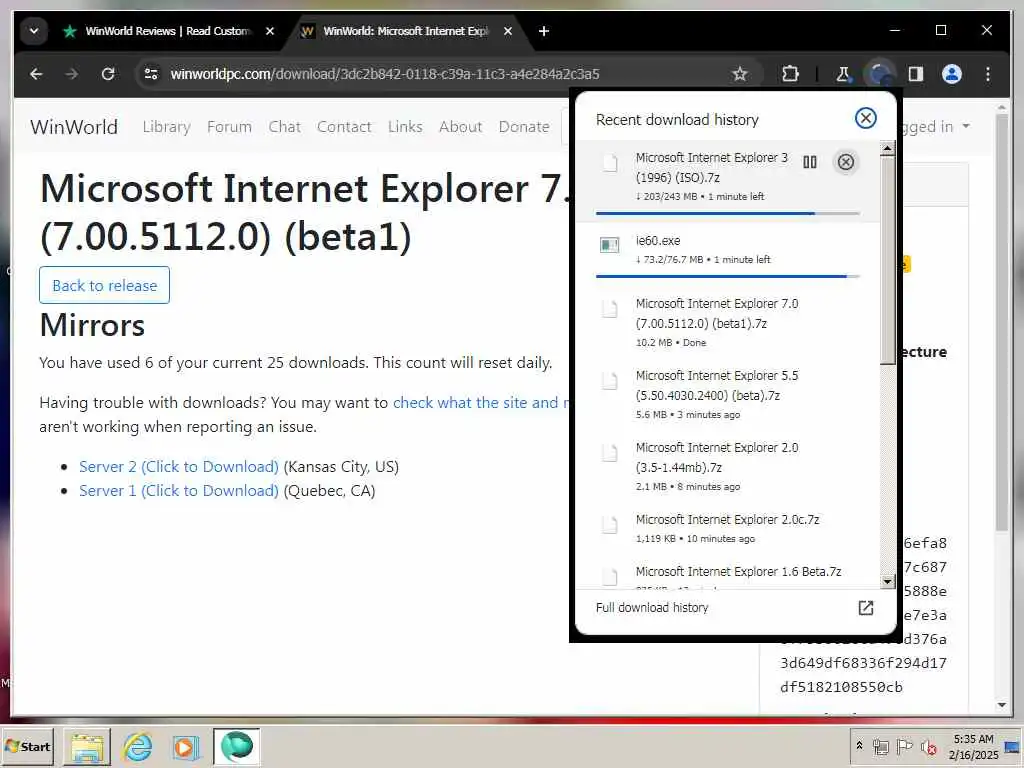Click ie60.exe file icon in downloads
Viewport: 1024px width, 768px height.
click(x=609, y=245)
